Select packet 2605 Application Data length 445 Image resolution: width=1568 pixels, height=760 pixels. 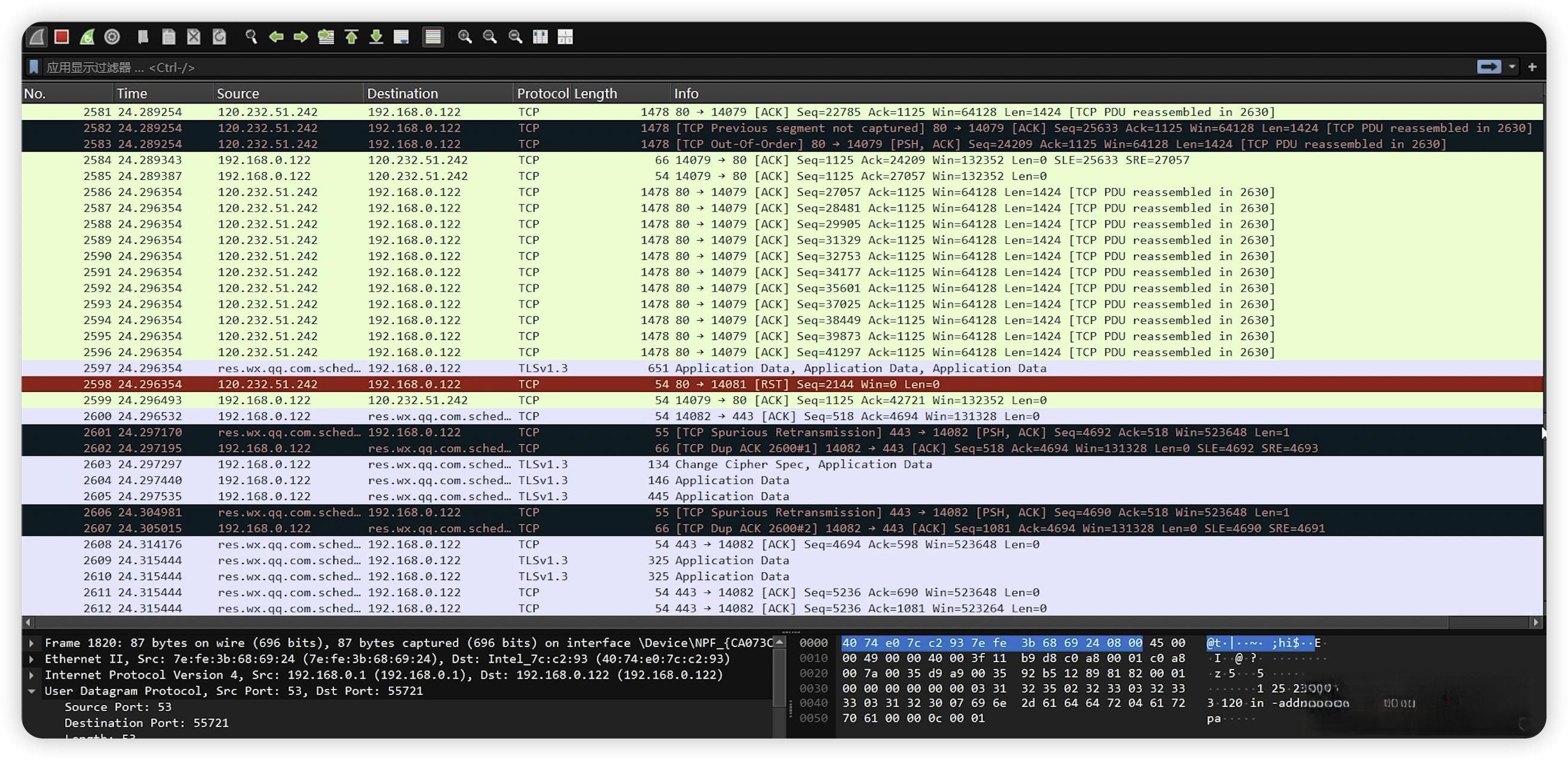click(782, 496)
